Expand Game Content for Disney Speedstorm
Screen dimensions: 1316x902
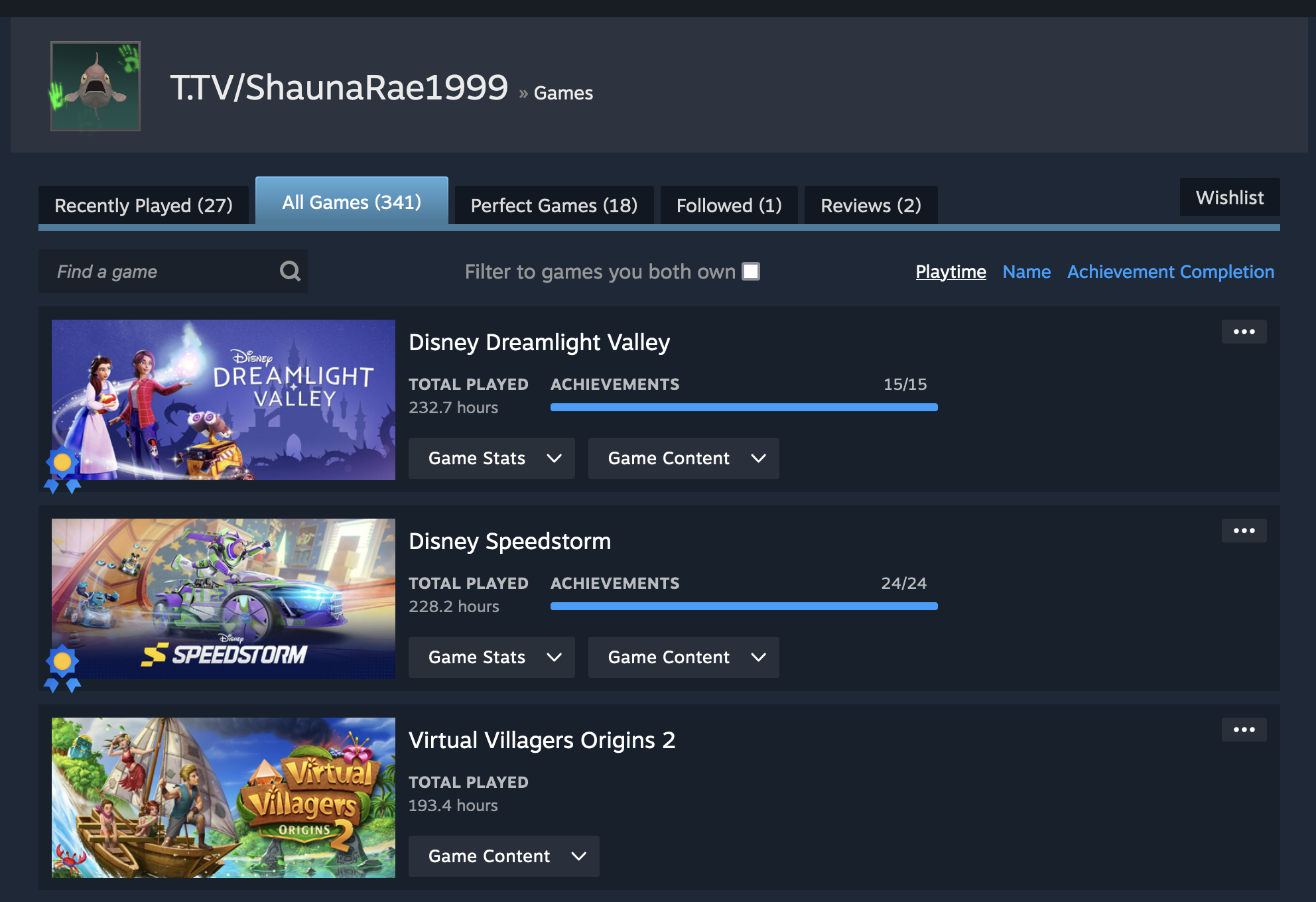[x=684, y=657]
